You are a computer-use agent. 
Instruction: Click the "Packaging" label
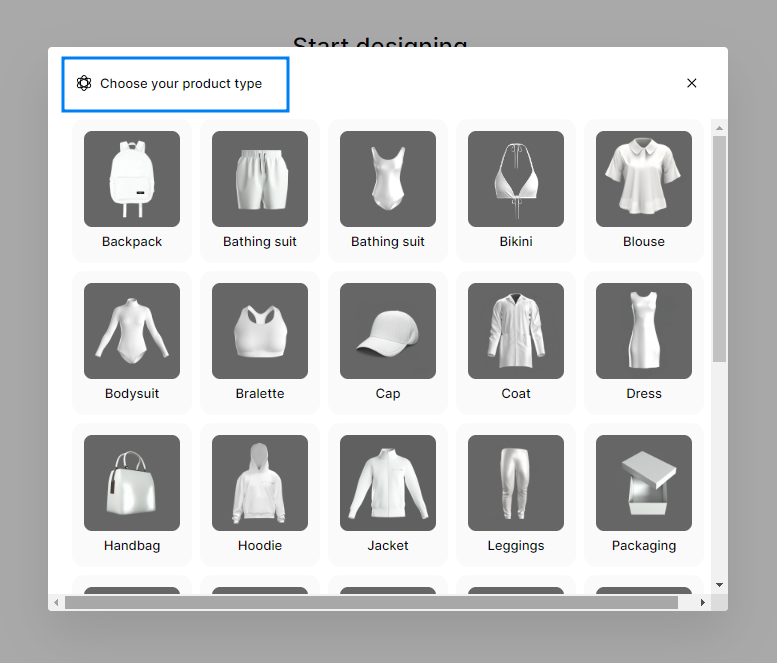[x=644, y=546]
